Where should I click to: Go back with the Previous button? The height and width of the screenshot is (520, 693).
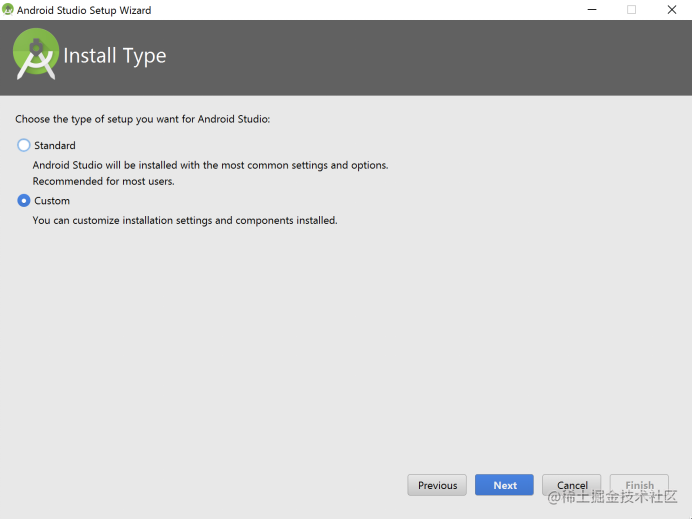pyautogui.click(x=437, y=485)
